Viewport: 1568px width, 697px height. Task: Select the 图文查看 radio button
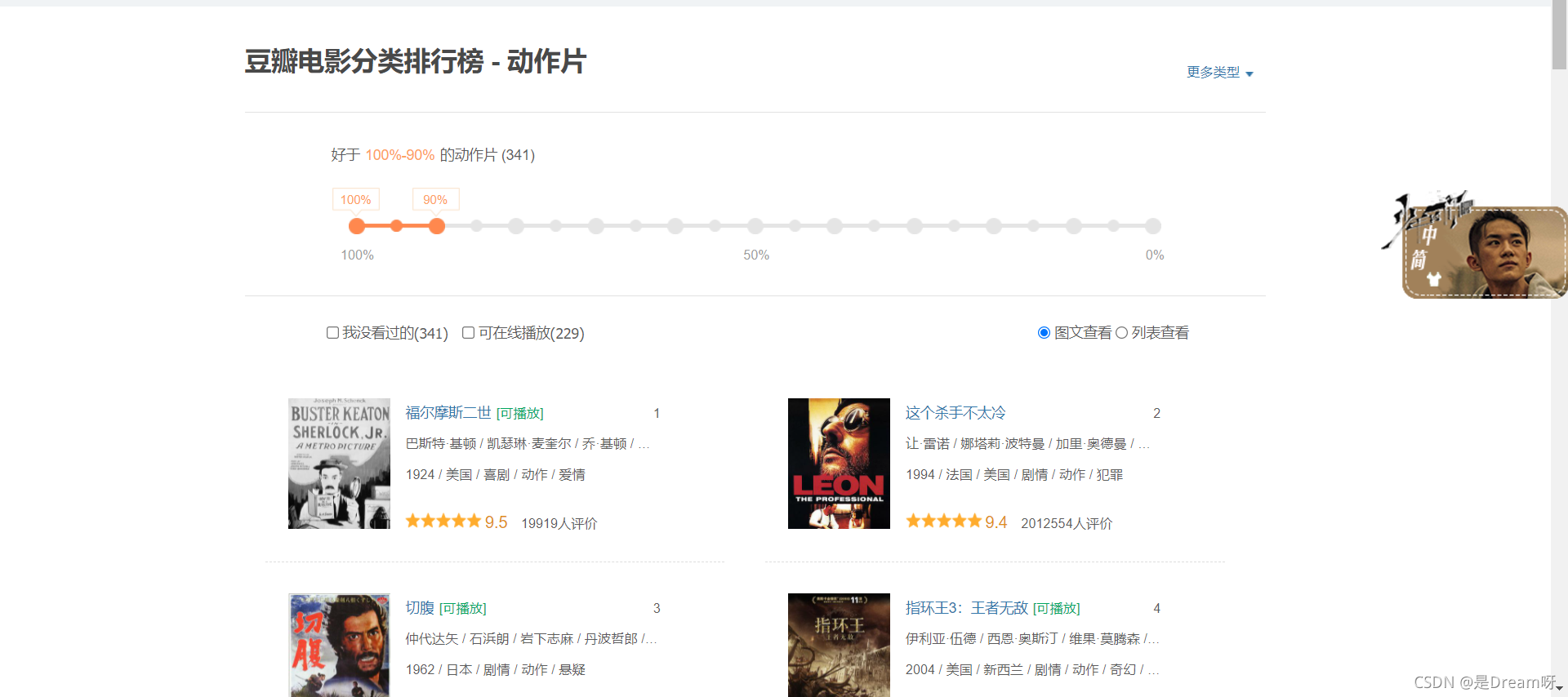(1044, 333)
